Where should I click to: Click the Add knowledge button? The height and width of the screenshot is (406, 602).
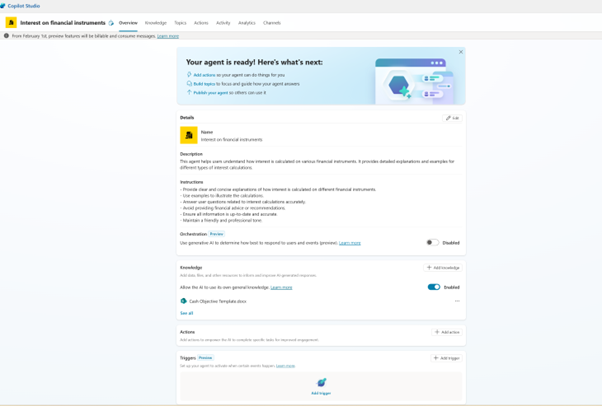coord(443,268)
